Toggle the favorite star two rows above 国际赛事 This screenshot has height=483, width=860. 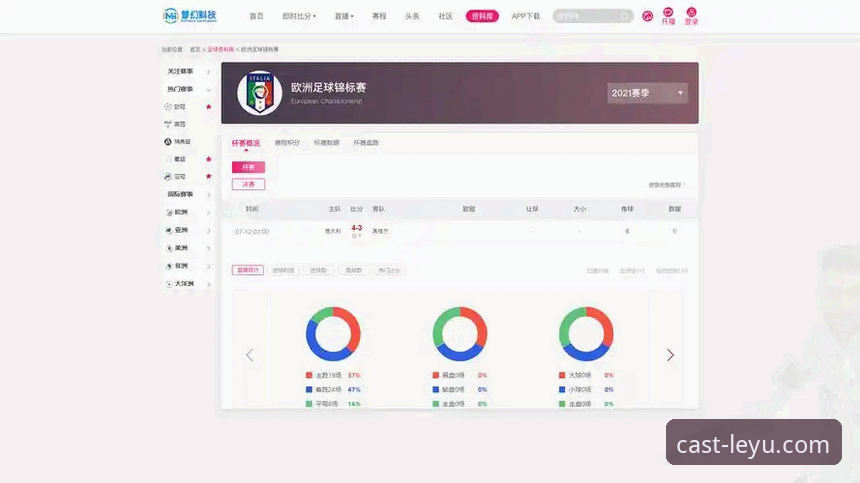[x=208, y=158]
